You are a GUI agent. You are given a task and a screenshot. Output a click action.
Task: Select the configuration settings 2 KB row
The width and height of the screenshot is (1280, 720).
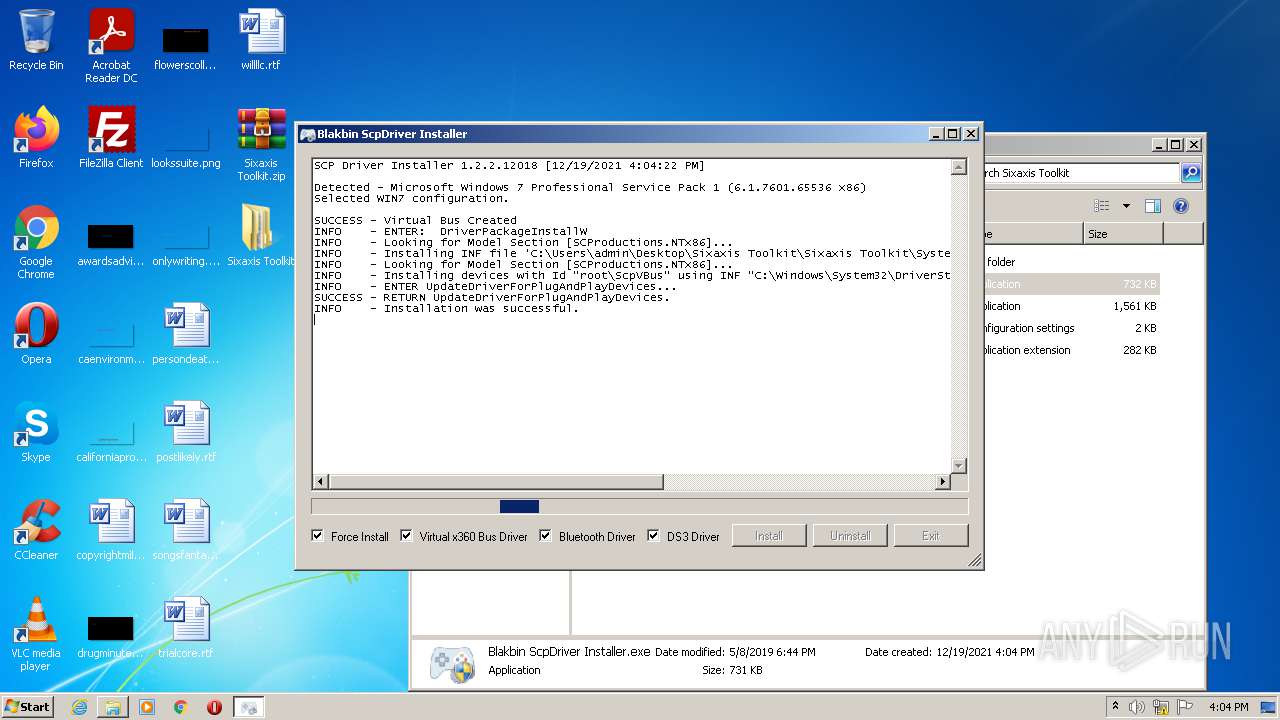(x=1072, y=328)
